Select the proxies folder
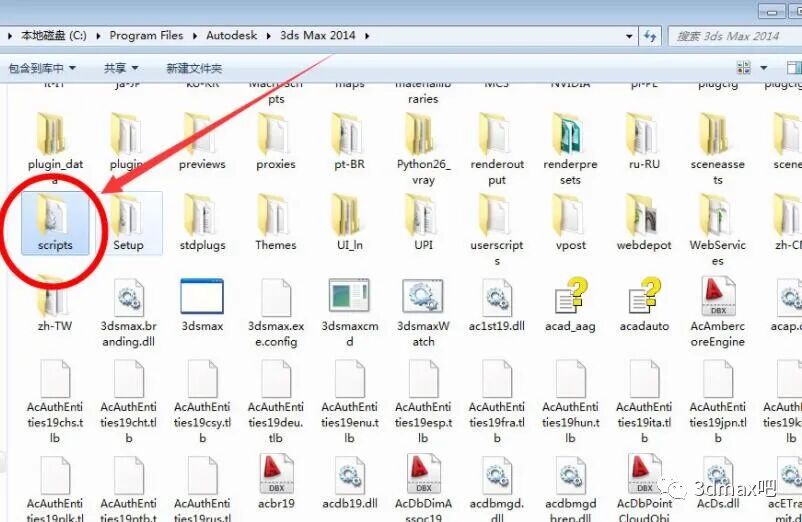This screenshot has height=522, width=802. tap(276, 143)
